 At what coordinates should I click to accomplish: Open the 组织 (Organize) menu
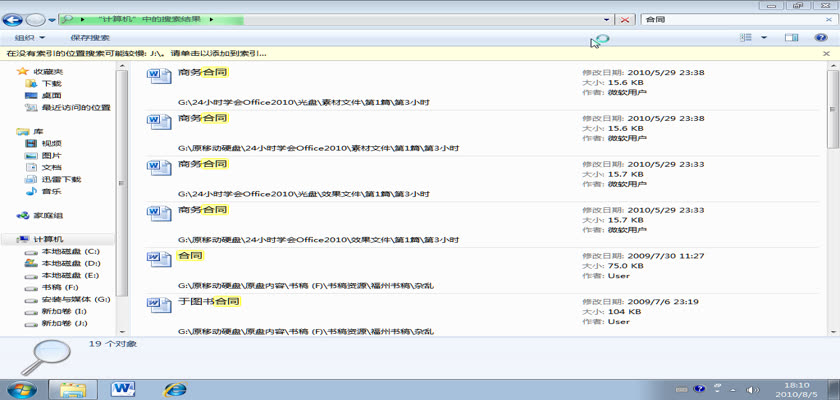point(29,38)
